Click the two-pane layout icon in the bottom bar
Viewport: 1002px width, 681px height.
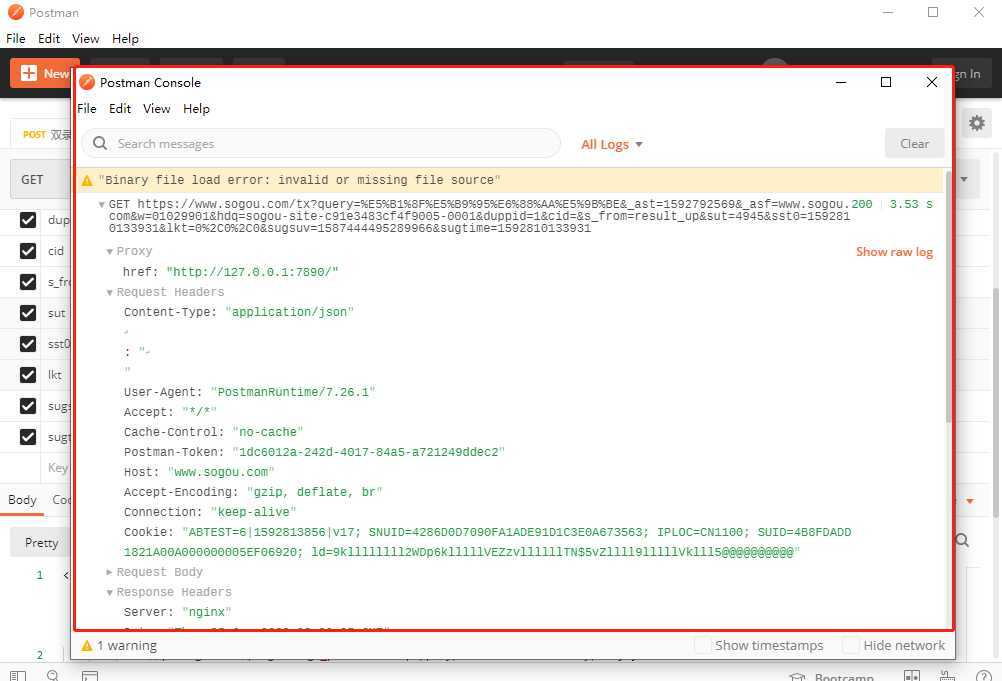click(912, 676)
